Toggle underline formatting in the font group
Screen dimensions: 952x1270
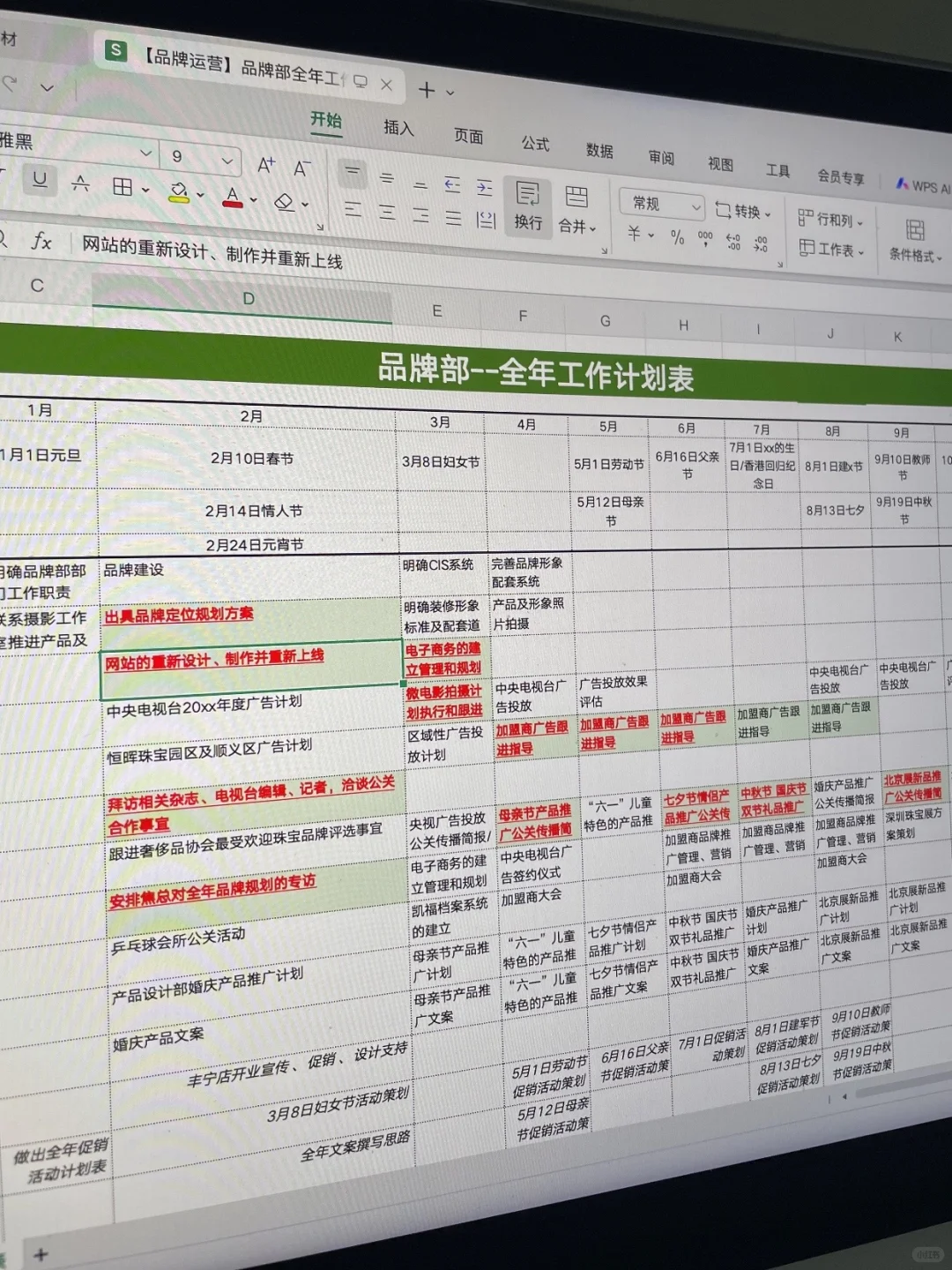[40, 180]
